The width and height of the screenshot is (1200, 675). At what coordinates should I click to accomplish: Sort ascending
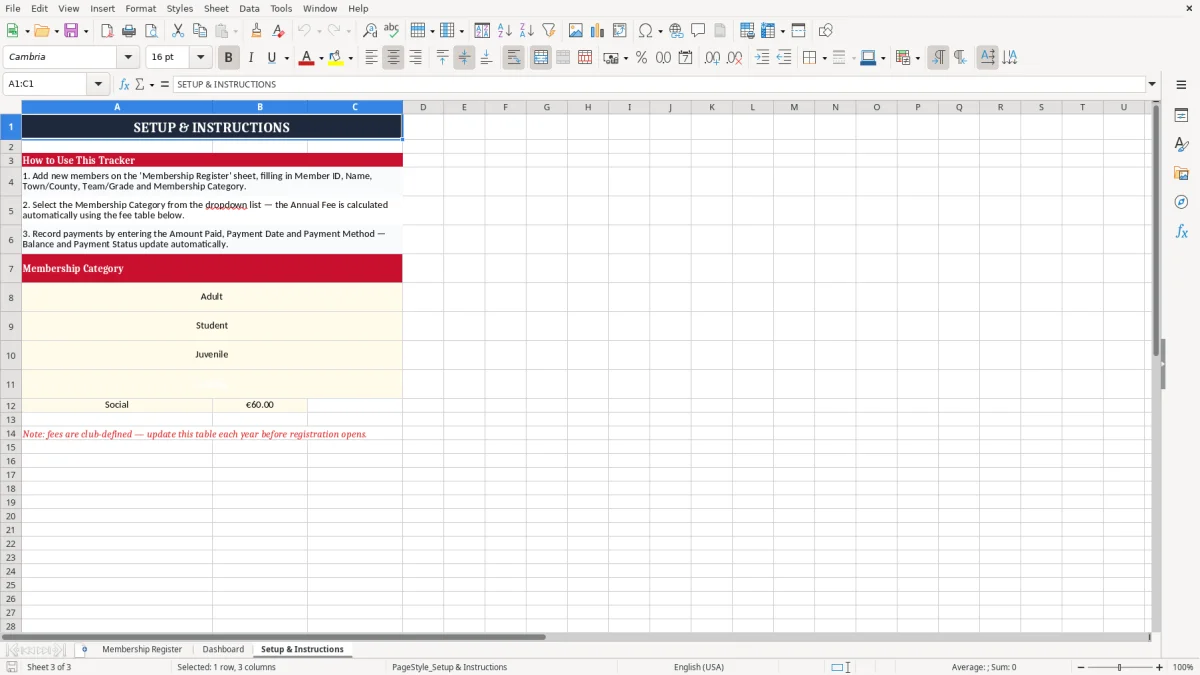(505, 31)
